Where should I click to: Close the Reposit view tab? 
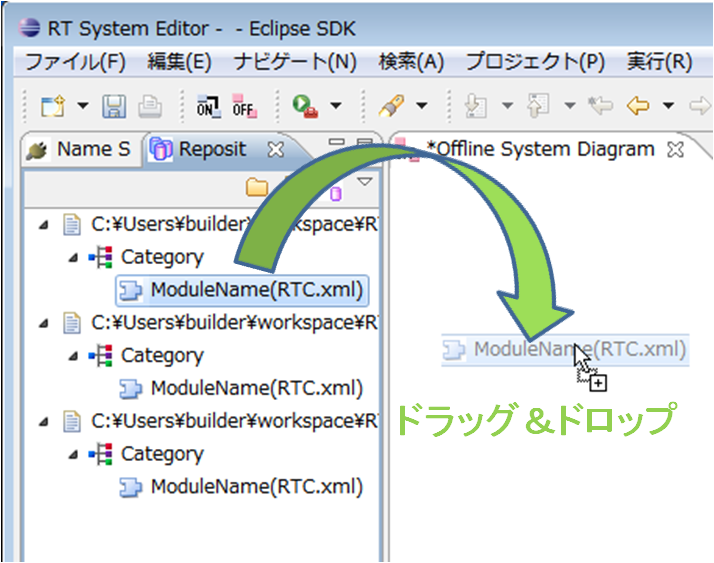275,149
